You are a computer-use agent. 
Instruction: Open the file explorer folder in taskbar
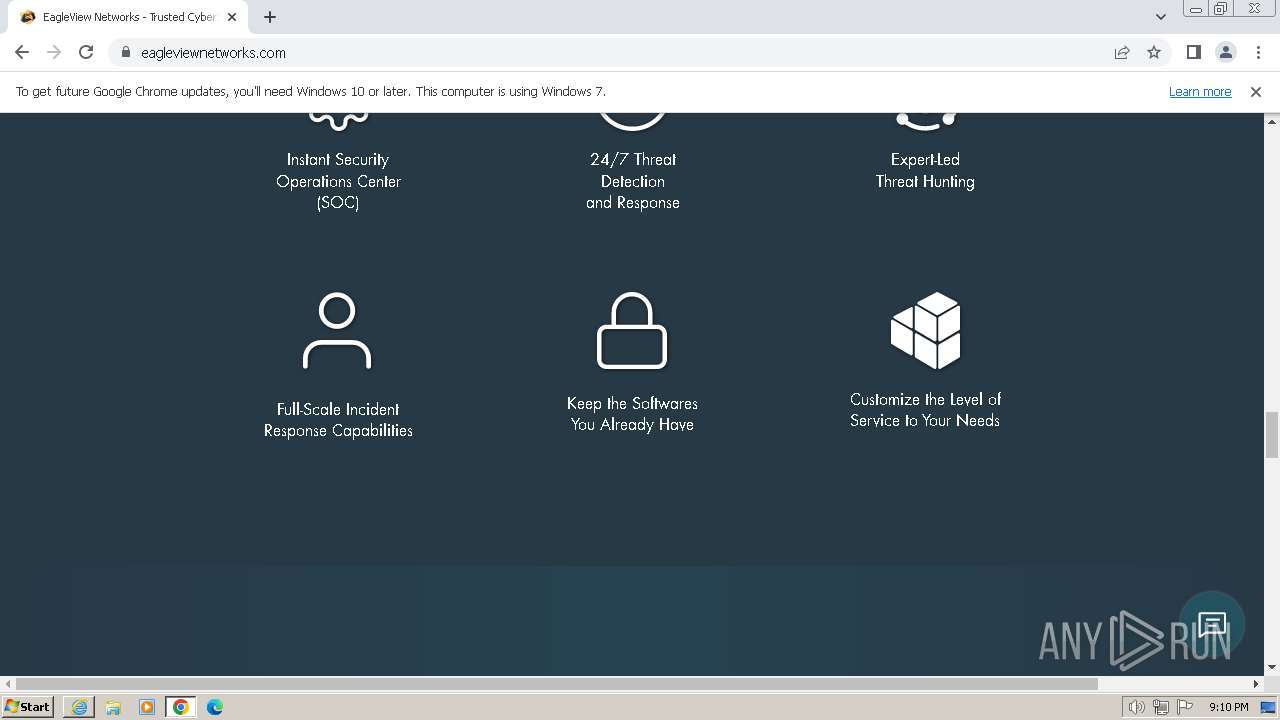[x=113, y=707]
